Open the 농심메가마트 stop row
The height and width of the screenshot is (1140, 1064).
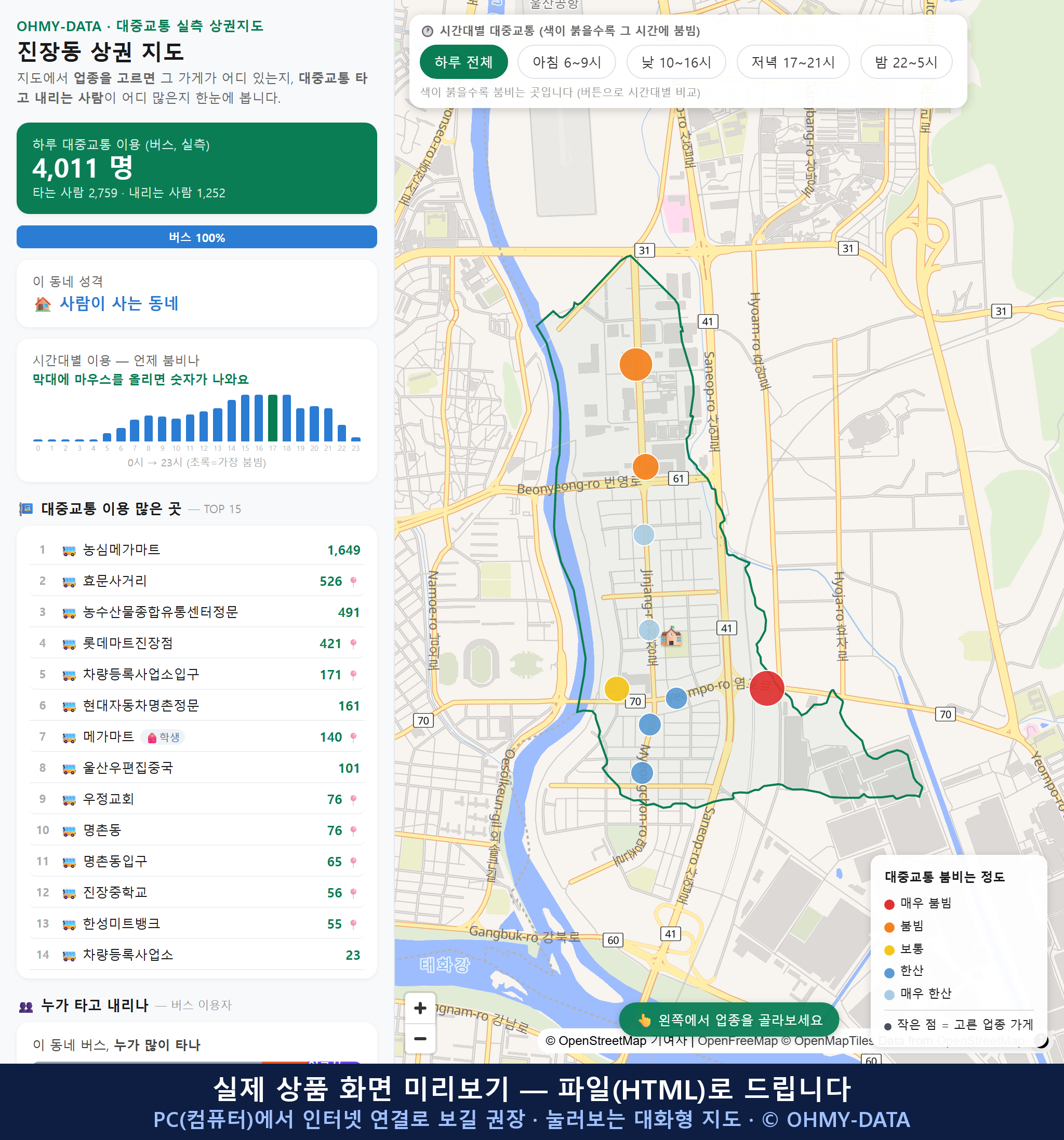pos(197,550)
